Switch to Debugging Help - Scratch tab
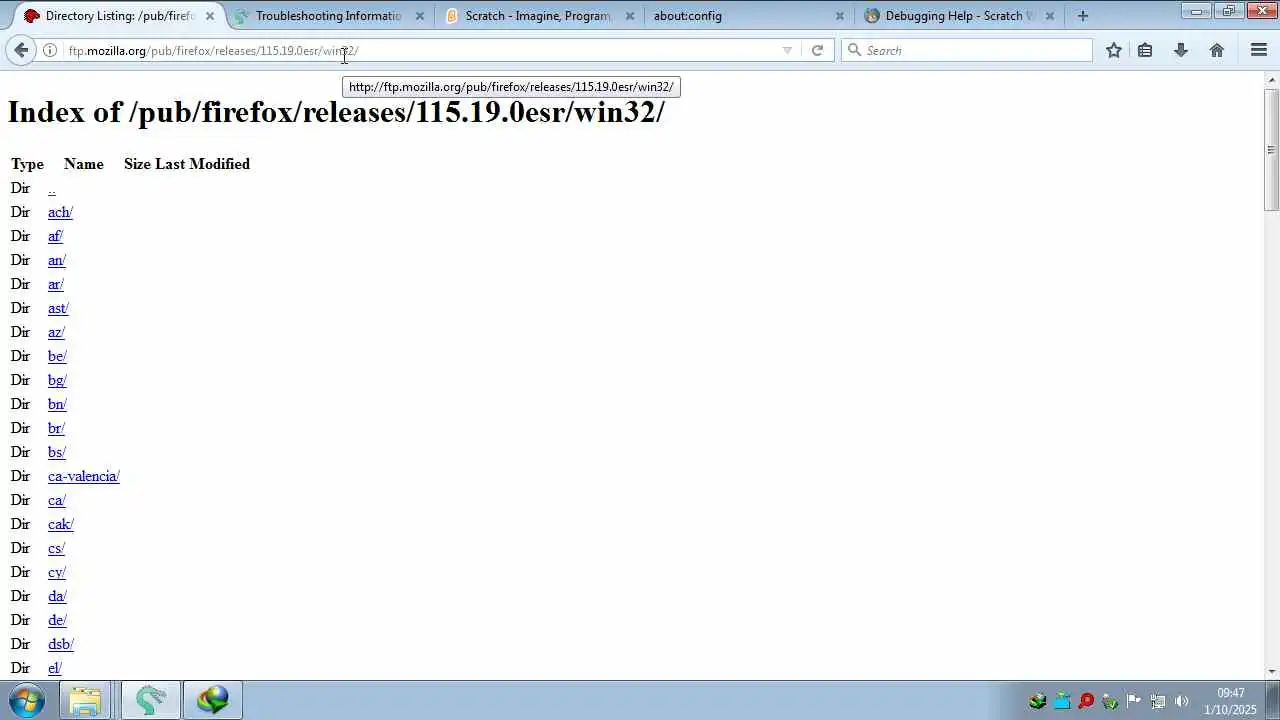This screenshot has width=1280, height=720. (x=958, y=16)
